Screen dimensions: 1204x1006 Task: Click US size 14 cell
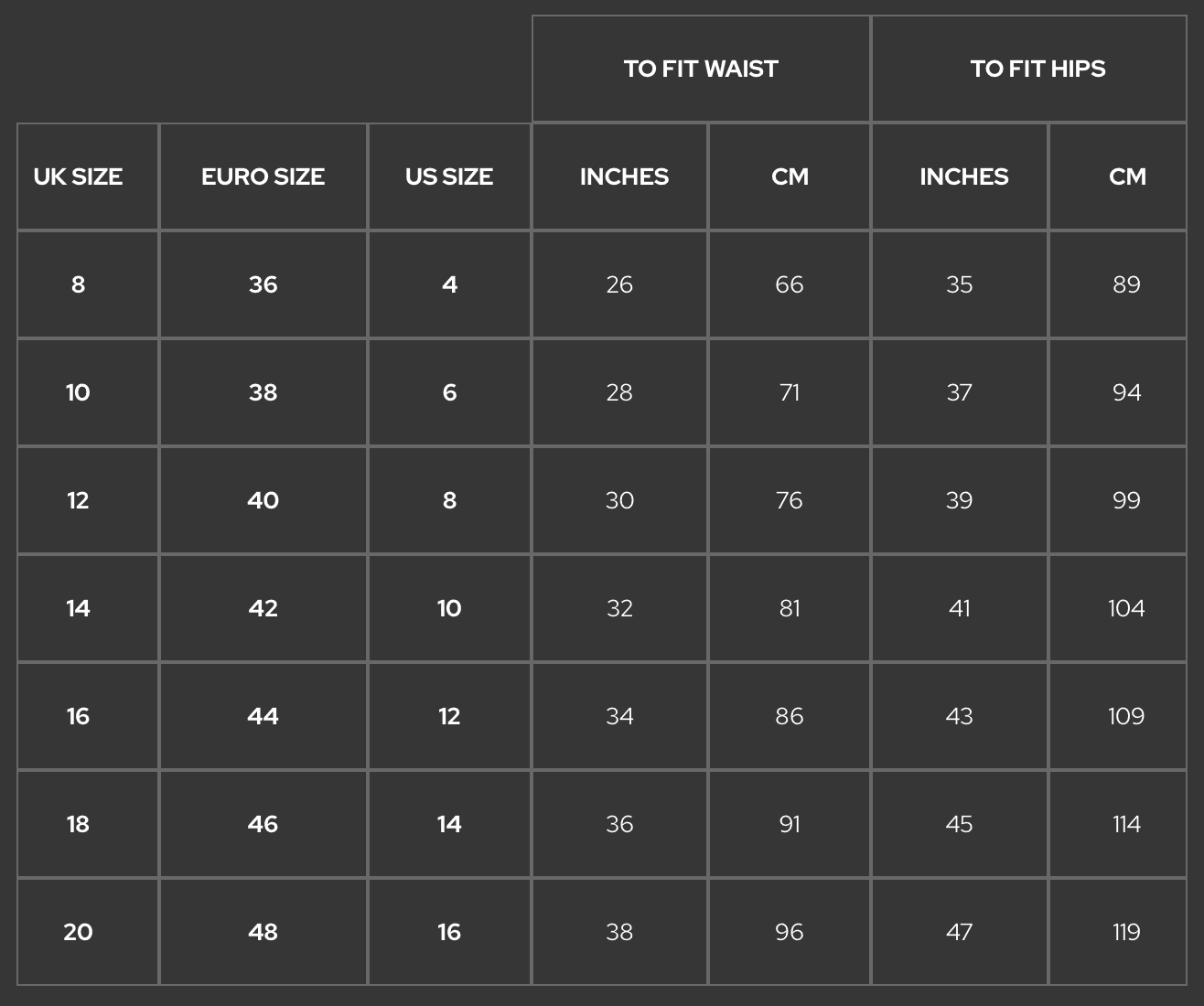click(x=449, y=824)
